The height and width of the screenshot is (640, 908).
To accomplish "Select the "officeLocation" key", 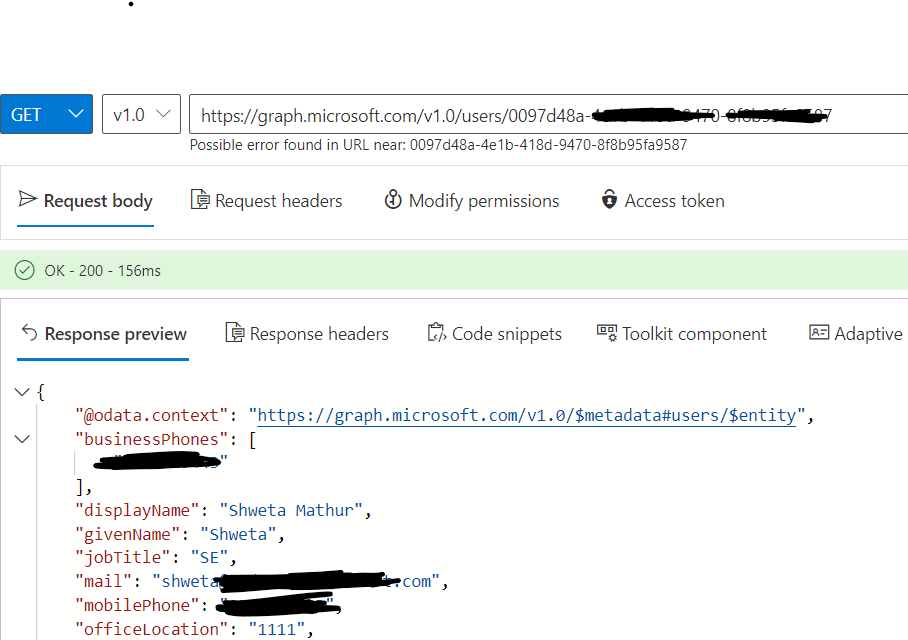I will tap(152, 629).
